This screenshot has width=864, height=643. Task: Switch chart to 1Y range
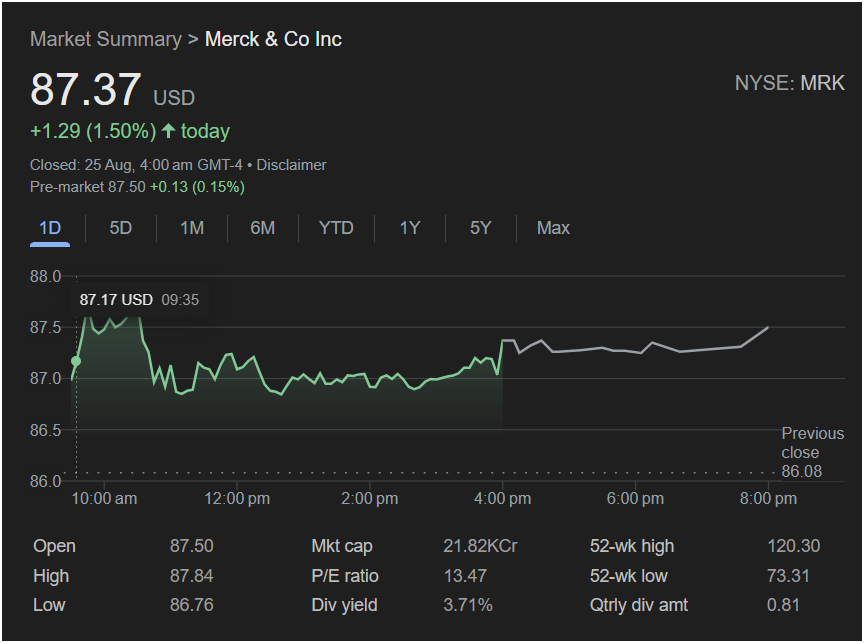[x=410, y=228]
